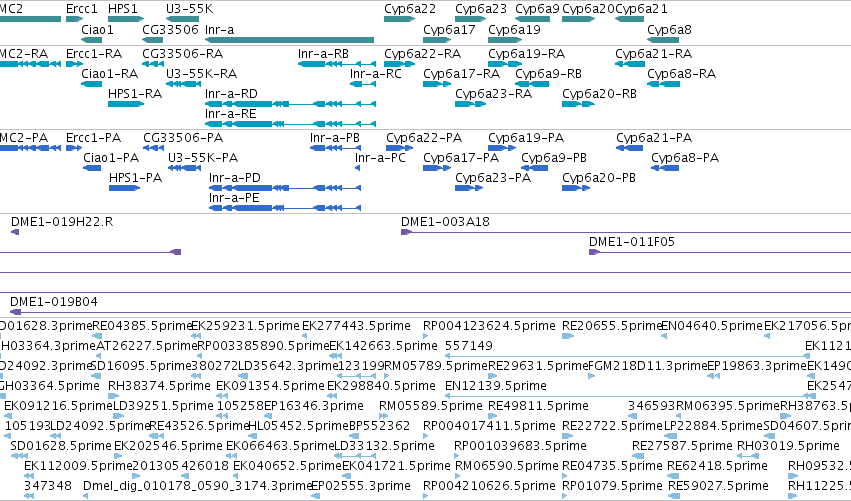Open the Inr-a-RB transcript label
Viewport: 851px width, 501px height.
(x=323, y=54)
